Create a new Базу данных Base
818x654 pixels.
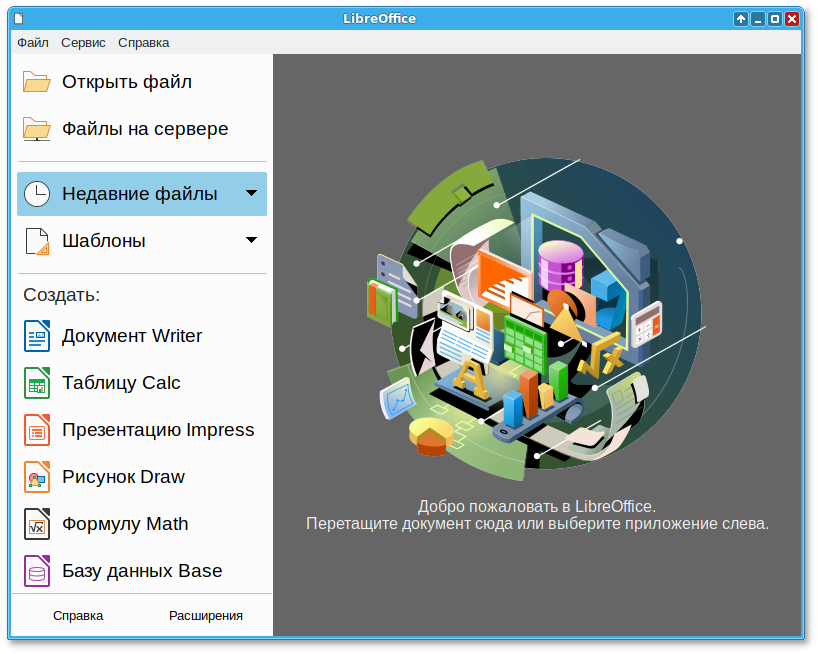point(142,571)
